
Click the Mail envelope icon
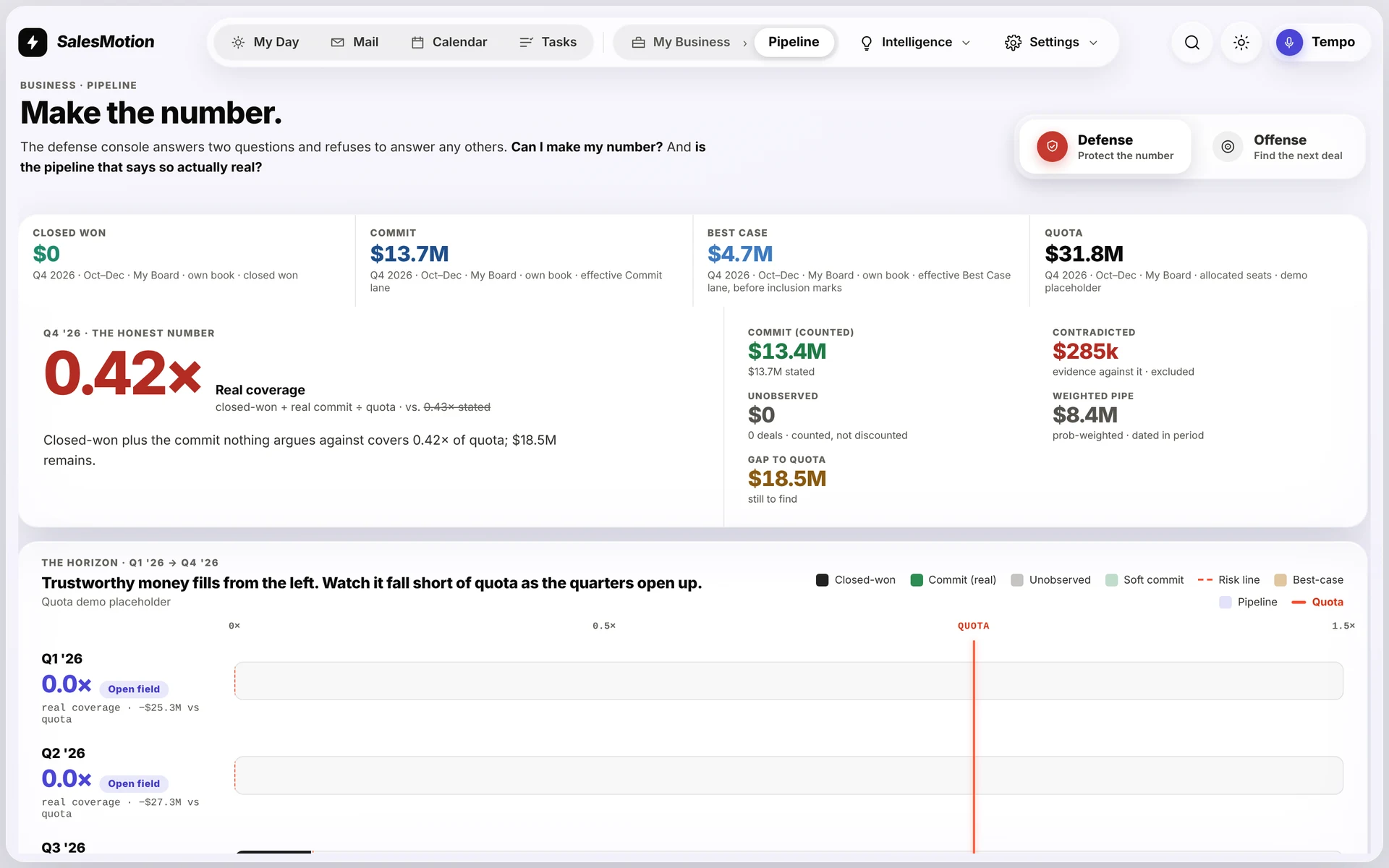point(337,43)
